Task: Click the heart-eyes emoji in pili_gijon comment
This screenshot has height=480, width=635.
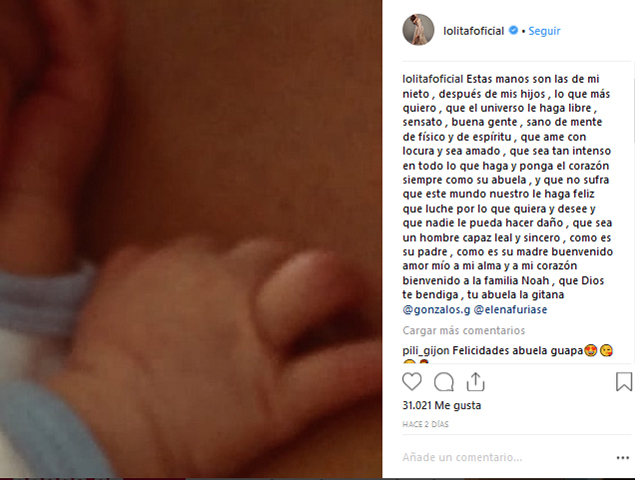Action: (x=590, y=350)
